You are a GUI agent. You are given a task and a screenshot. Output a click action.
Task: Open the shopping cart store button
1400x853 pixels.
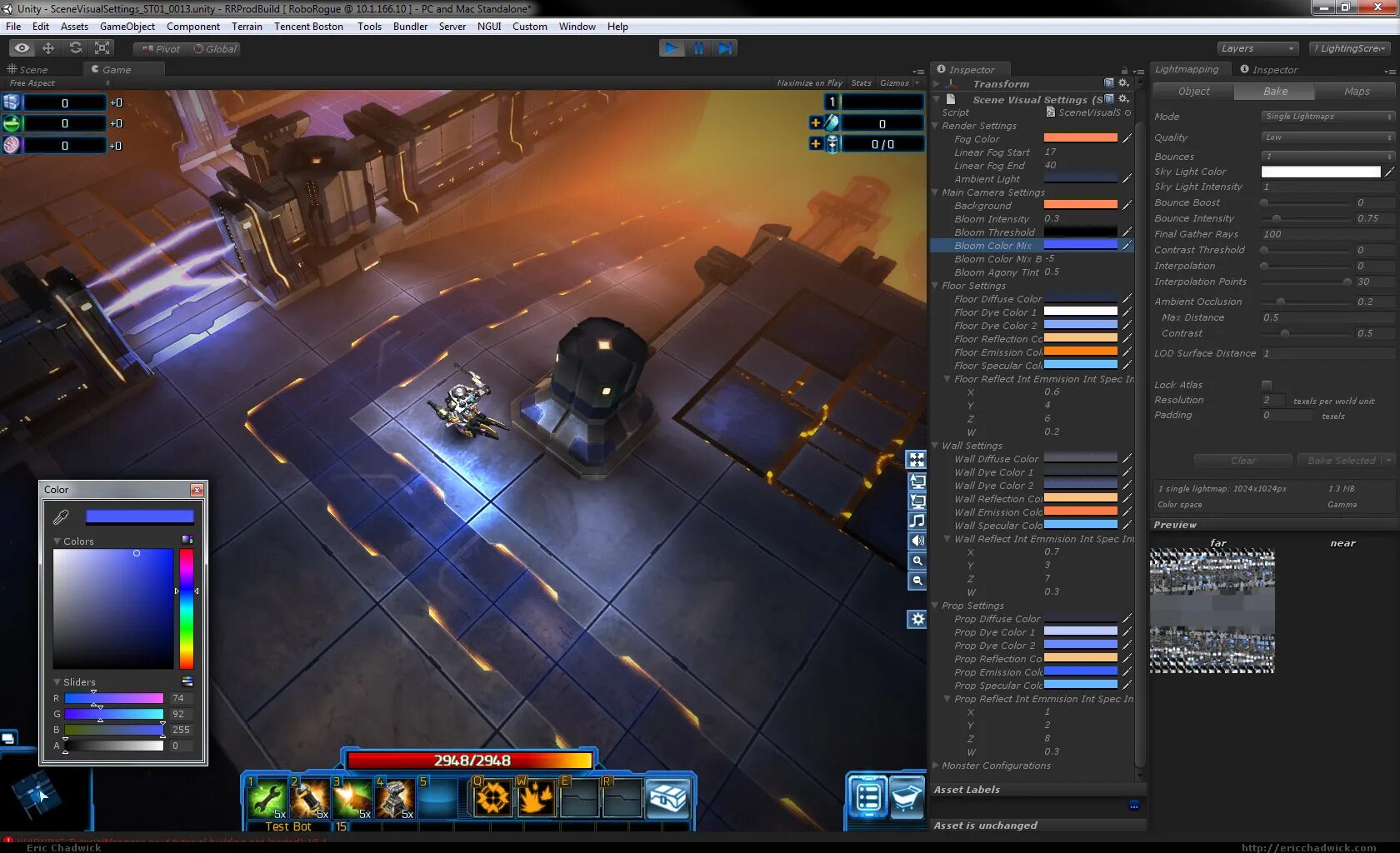coord(907,798)
